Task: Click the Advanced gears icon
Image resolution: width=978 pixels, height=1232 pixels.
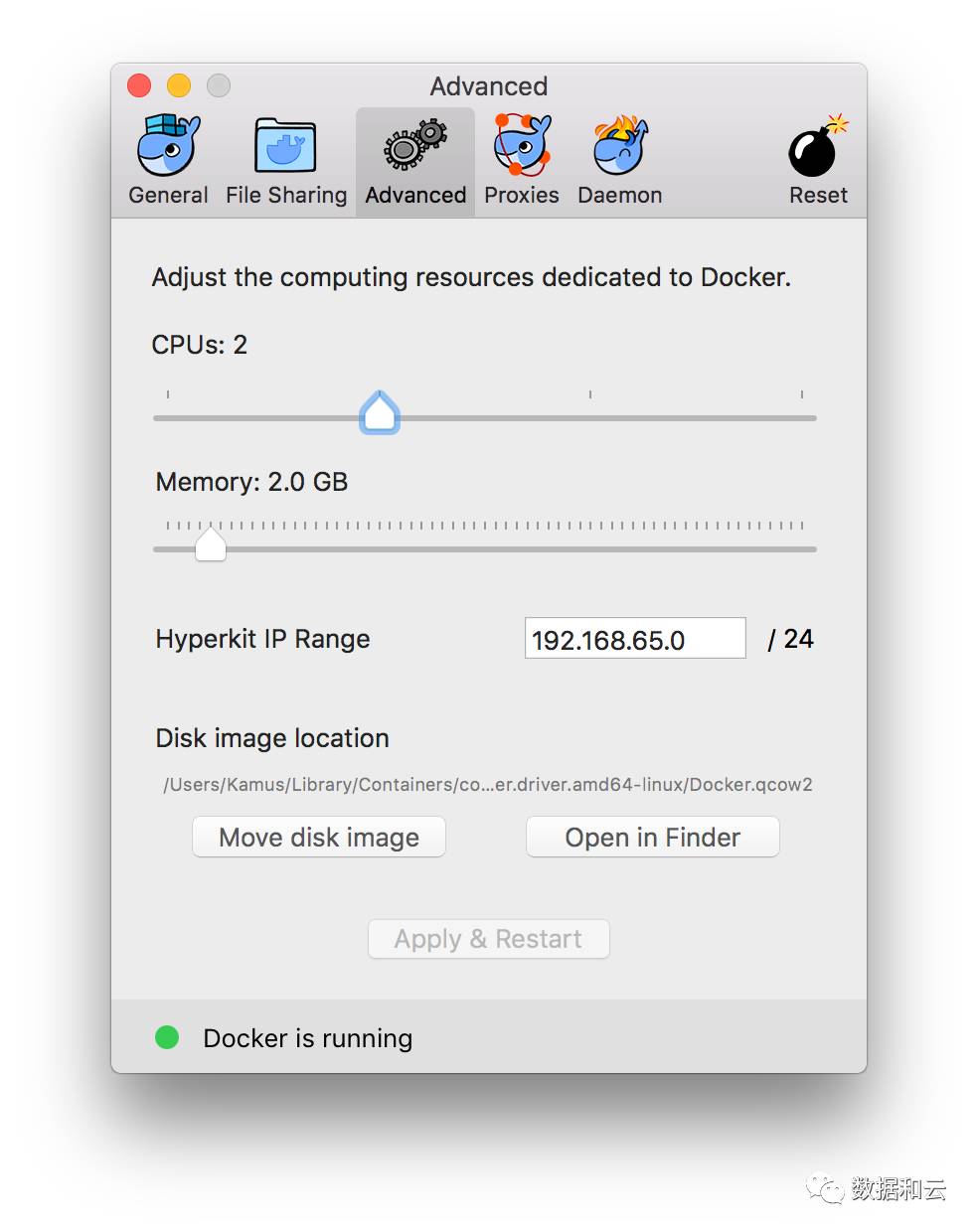Action: (415, 145)
